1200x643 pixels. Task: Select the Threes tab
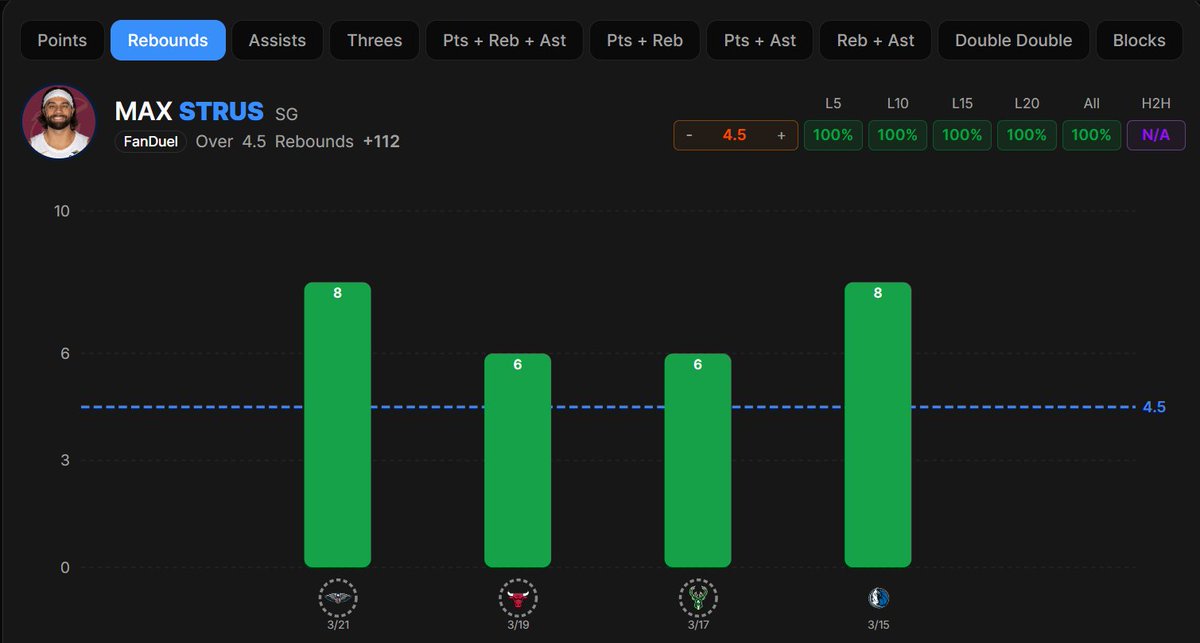[374, 40]
